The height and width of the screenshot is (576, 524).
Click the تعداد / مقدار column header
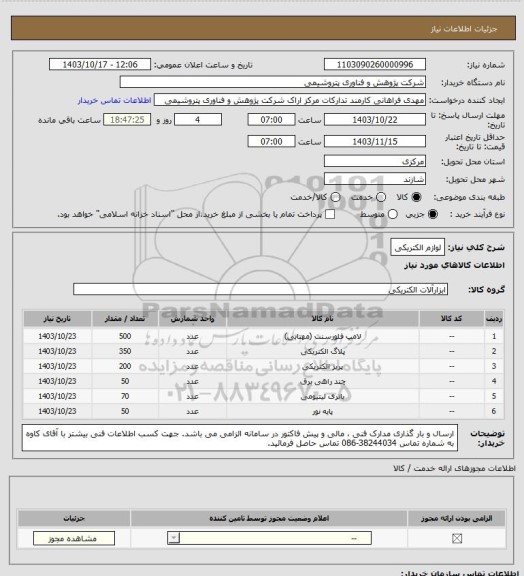(125, 319)
